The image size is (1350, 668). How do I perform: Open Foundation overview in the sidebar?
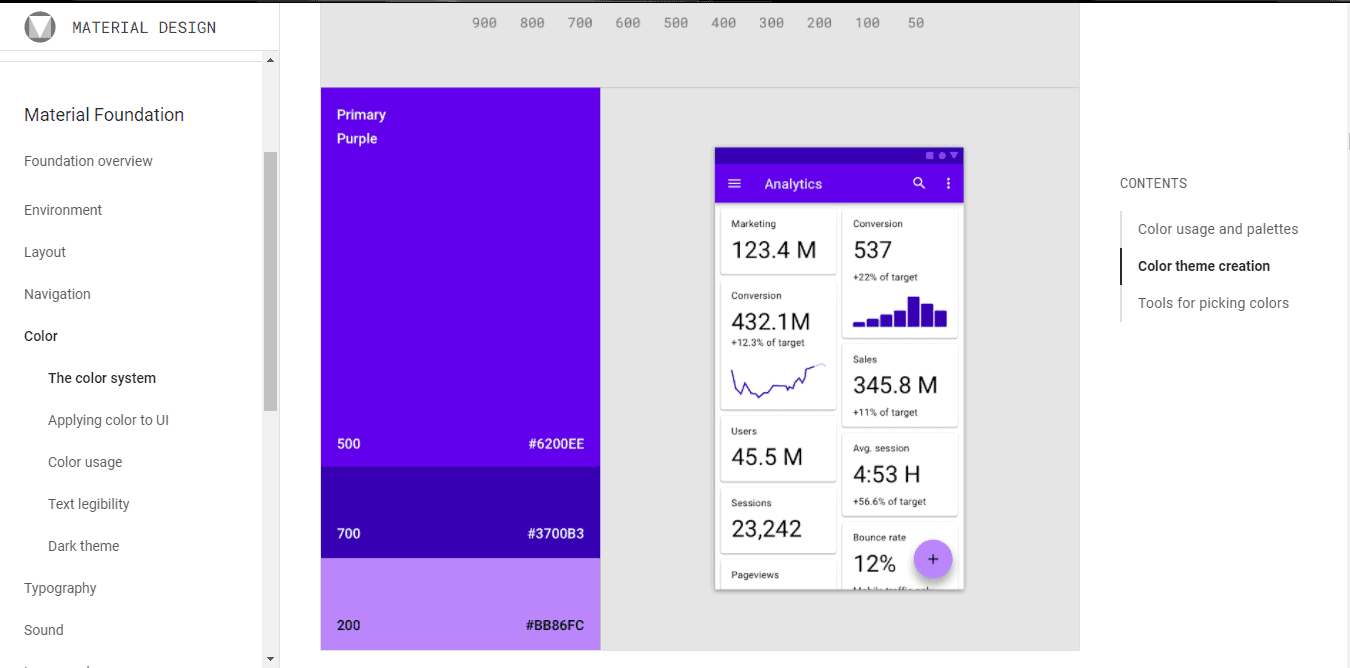click(87, 161)
